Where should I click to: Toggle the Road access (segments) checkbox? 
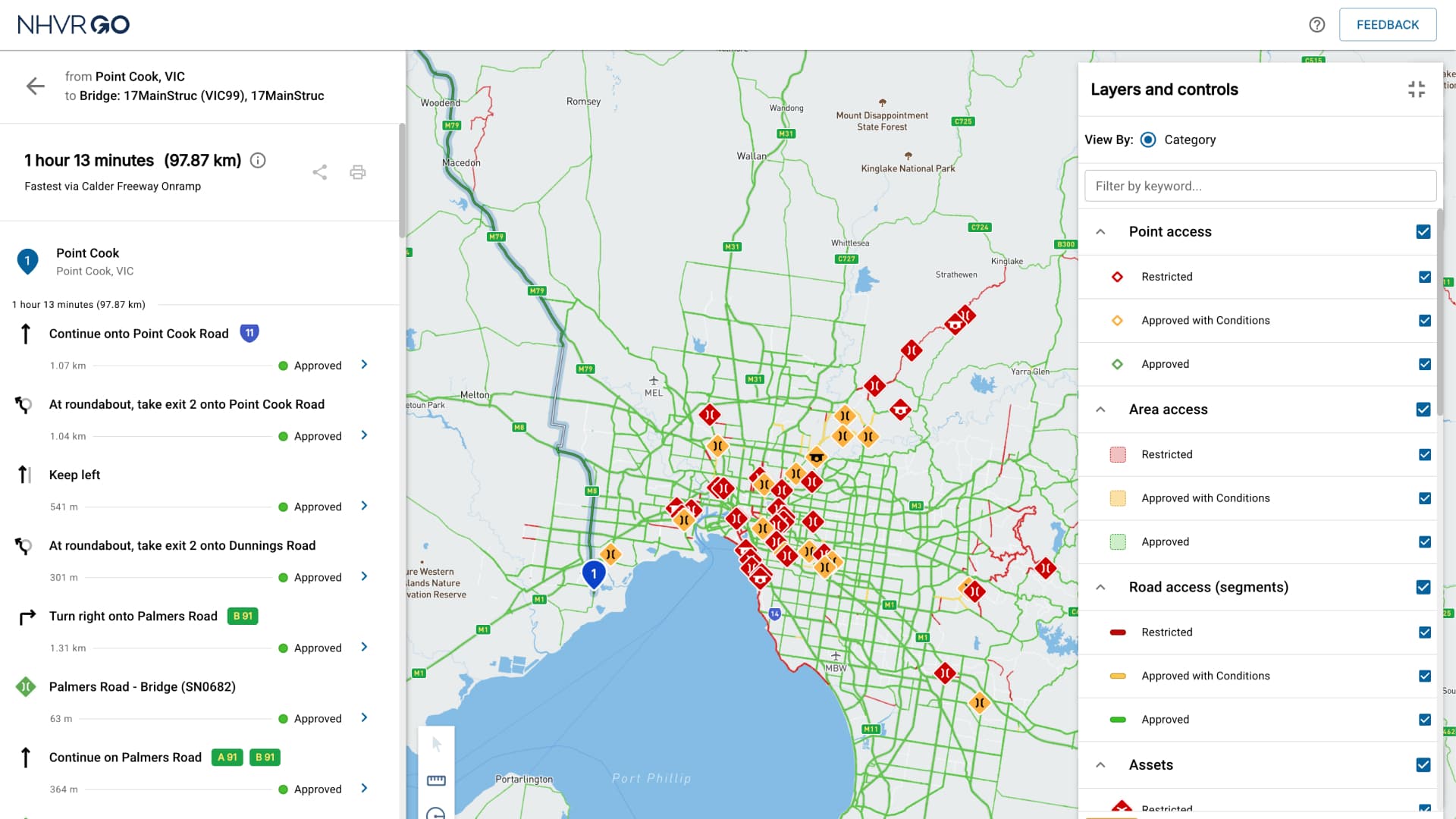1423,587
